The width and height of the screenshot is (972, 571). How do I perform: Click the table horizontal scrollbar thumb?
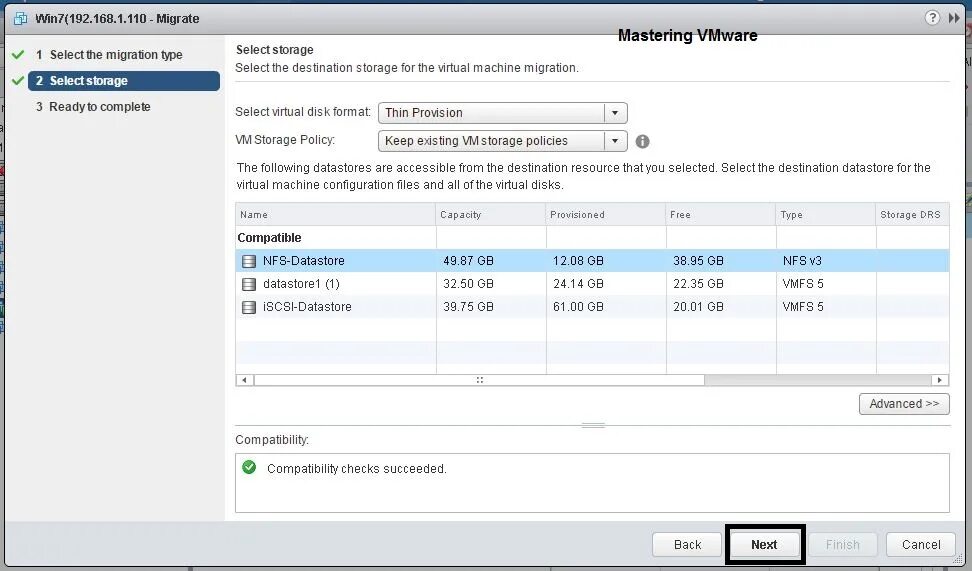pyautogui.click(x=479, y=379)
